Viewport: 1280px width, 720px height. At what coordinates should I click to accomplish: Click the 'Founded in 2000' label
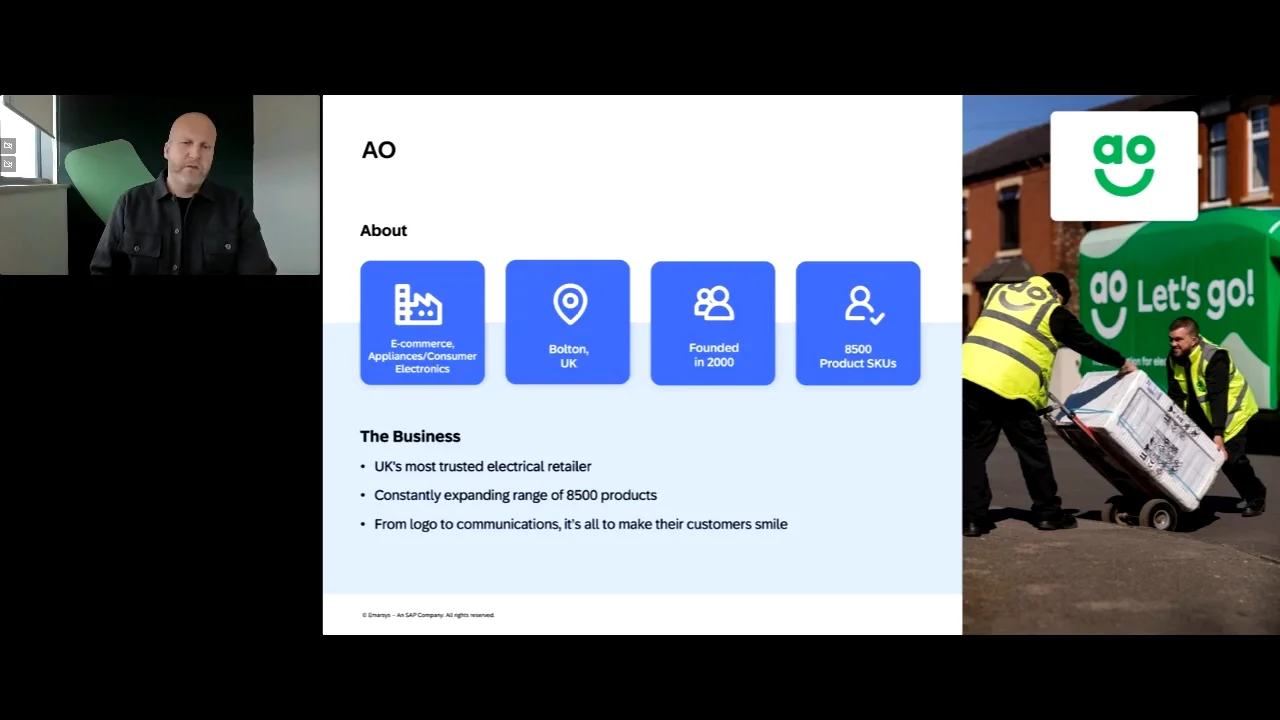[x=713, y=355]
